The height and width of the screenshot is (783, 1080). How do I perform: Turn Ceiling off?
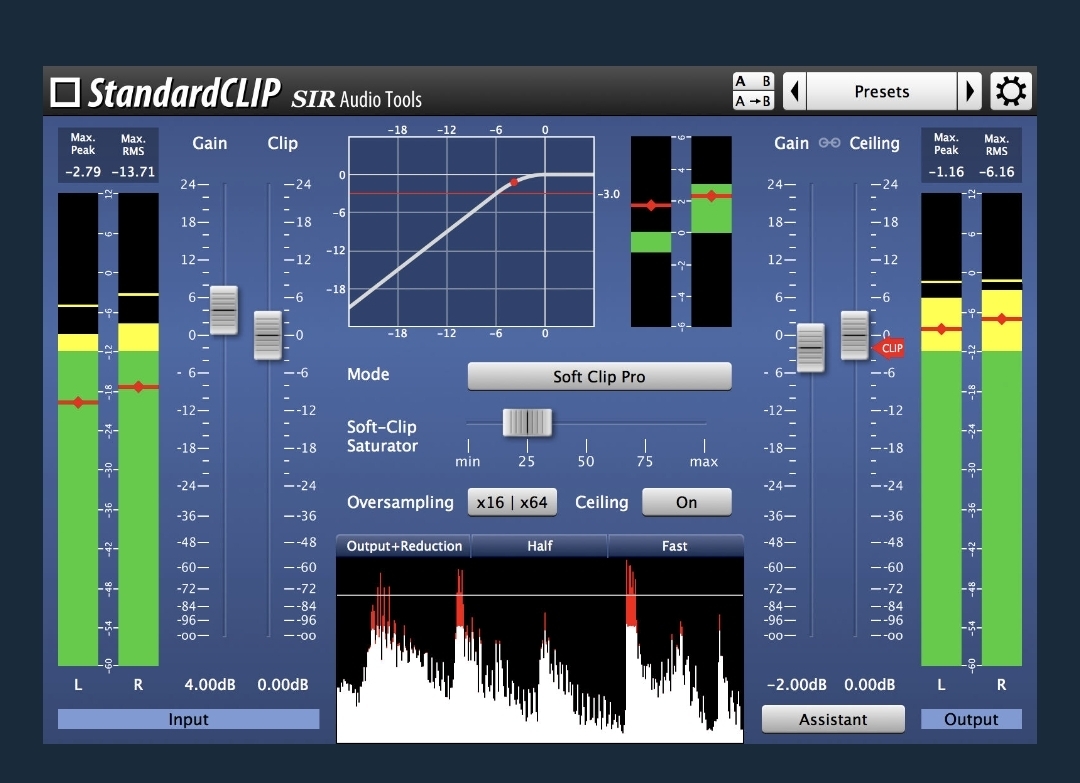[687, 502]
